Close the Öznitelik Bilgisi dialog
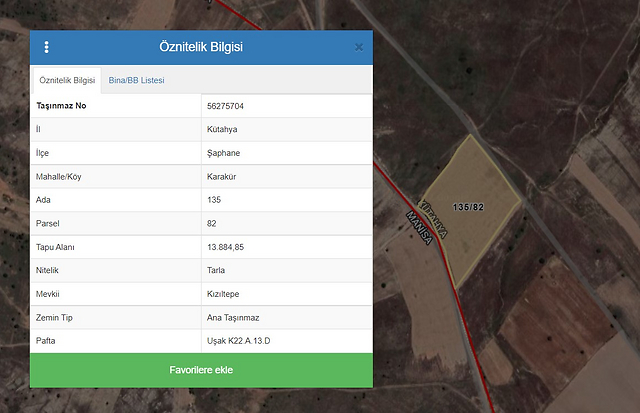This screenshot has width=640, height=413. (x=359, y=47)
